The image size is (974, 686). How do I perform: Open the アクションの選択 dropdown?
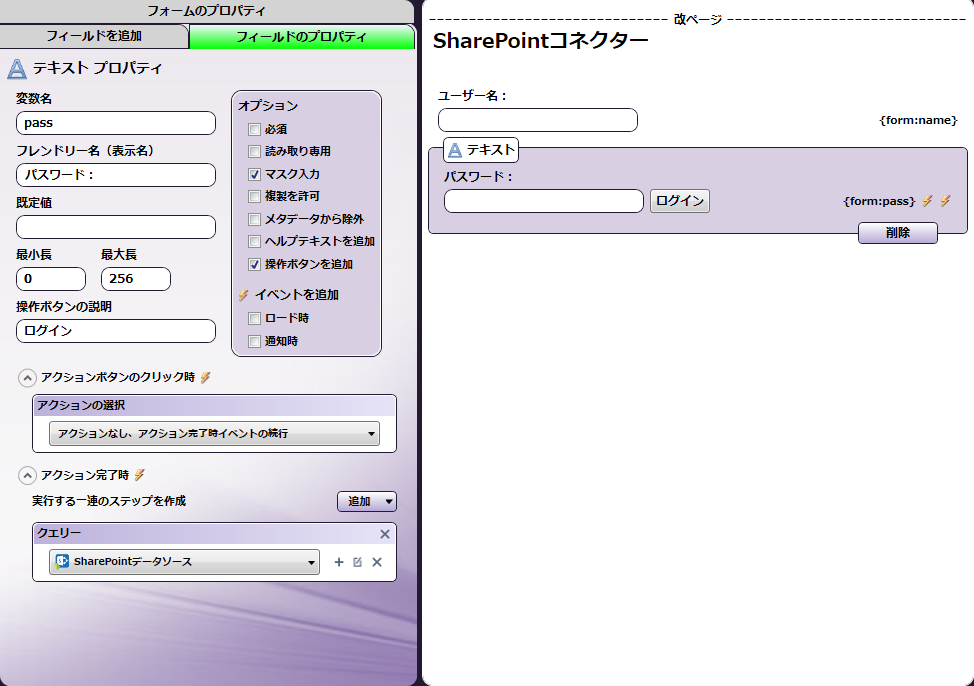point(214,434)
